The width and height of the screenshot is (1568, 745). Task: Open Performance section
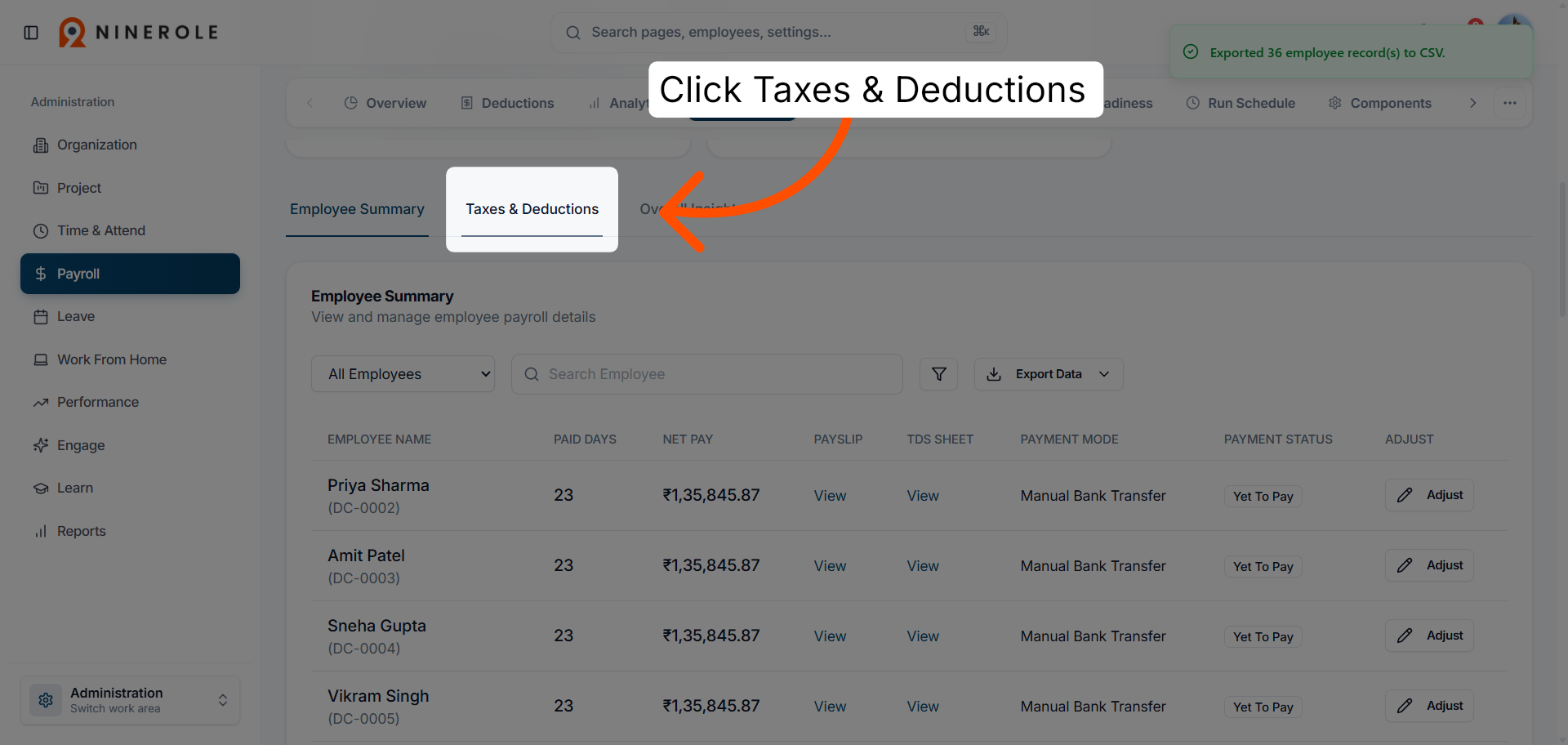point(130,402)
